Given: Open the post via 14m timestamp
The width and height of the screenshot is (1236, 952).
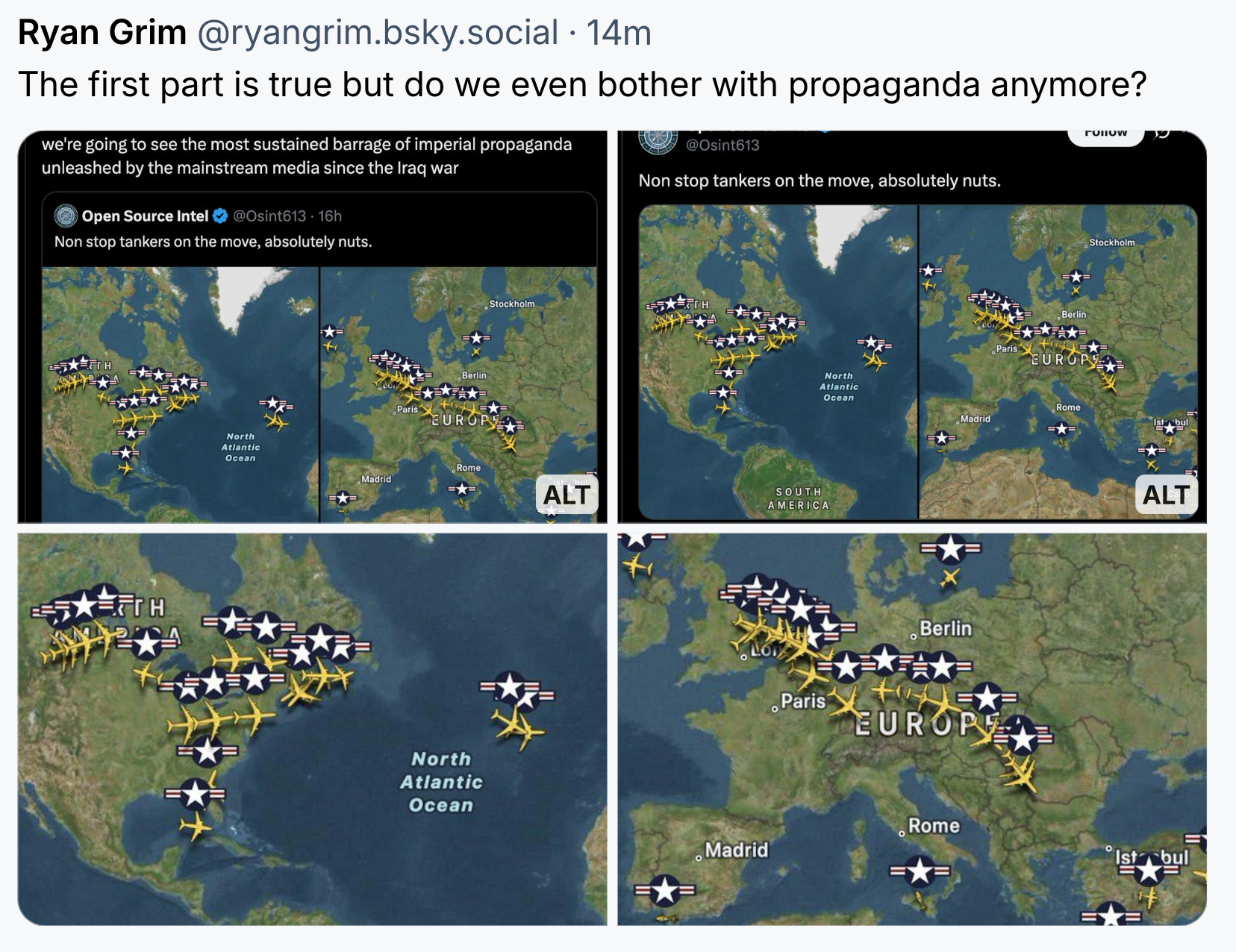Looking at the screenshot, I should pyautogui.click(x=619, y=33).
